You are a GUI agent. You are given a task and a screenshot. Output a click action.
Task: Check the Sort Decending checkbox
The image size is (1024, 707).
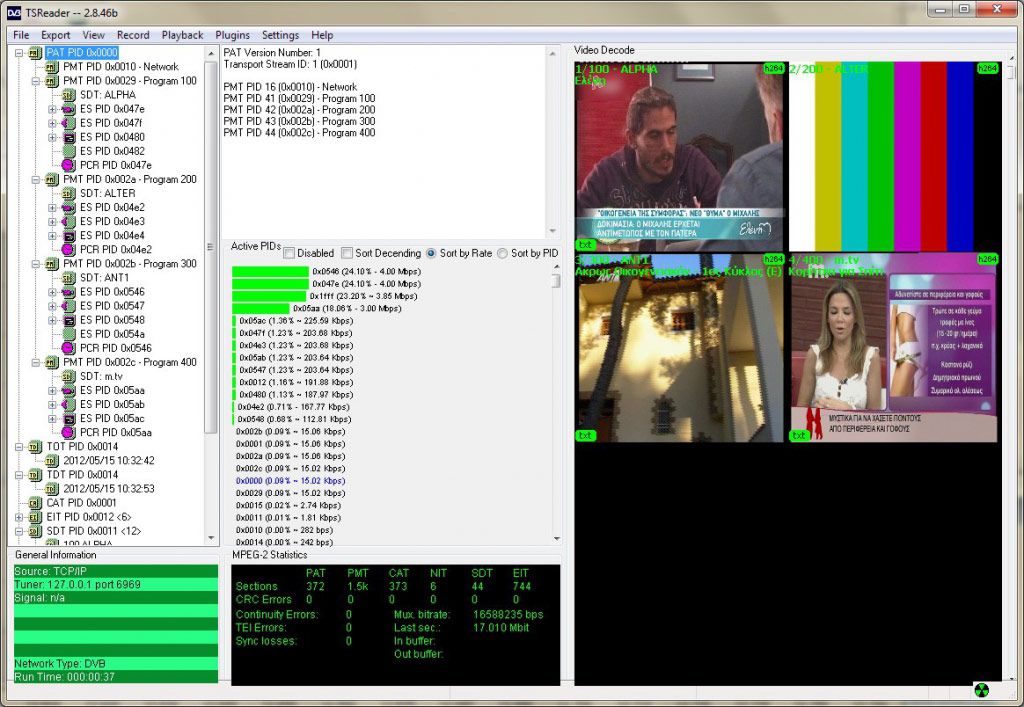(x=347, y=253)
